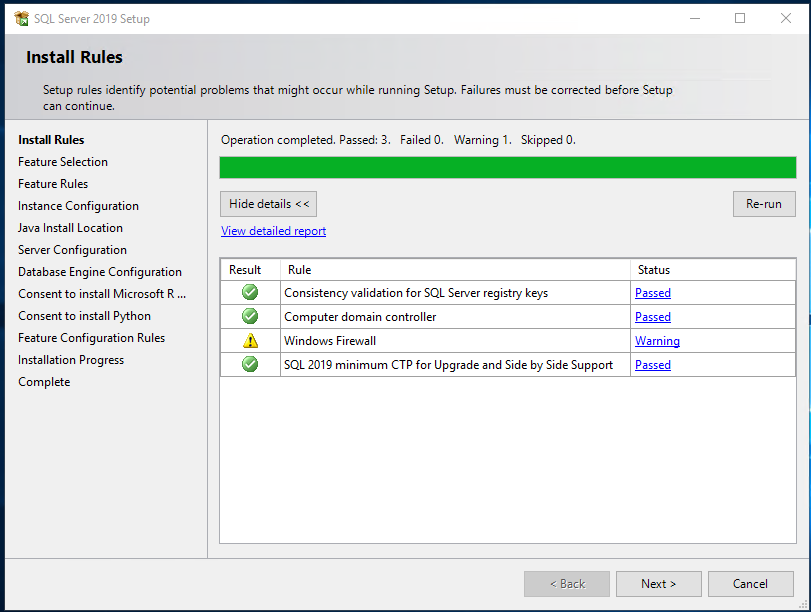
Task: Click the green progress bar
Action: (x=507, y=167)
